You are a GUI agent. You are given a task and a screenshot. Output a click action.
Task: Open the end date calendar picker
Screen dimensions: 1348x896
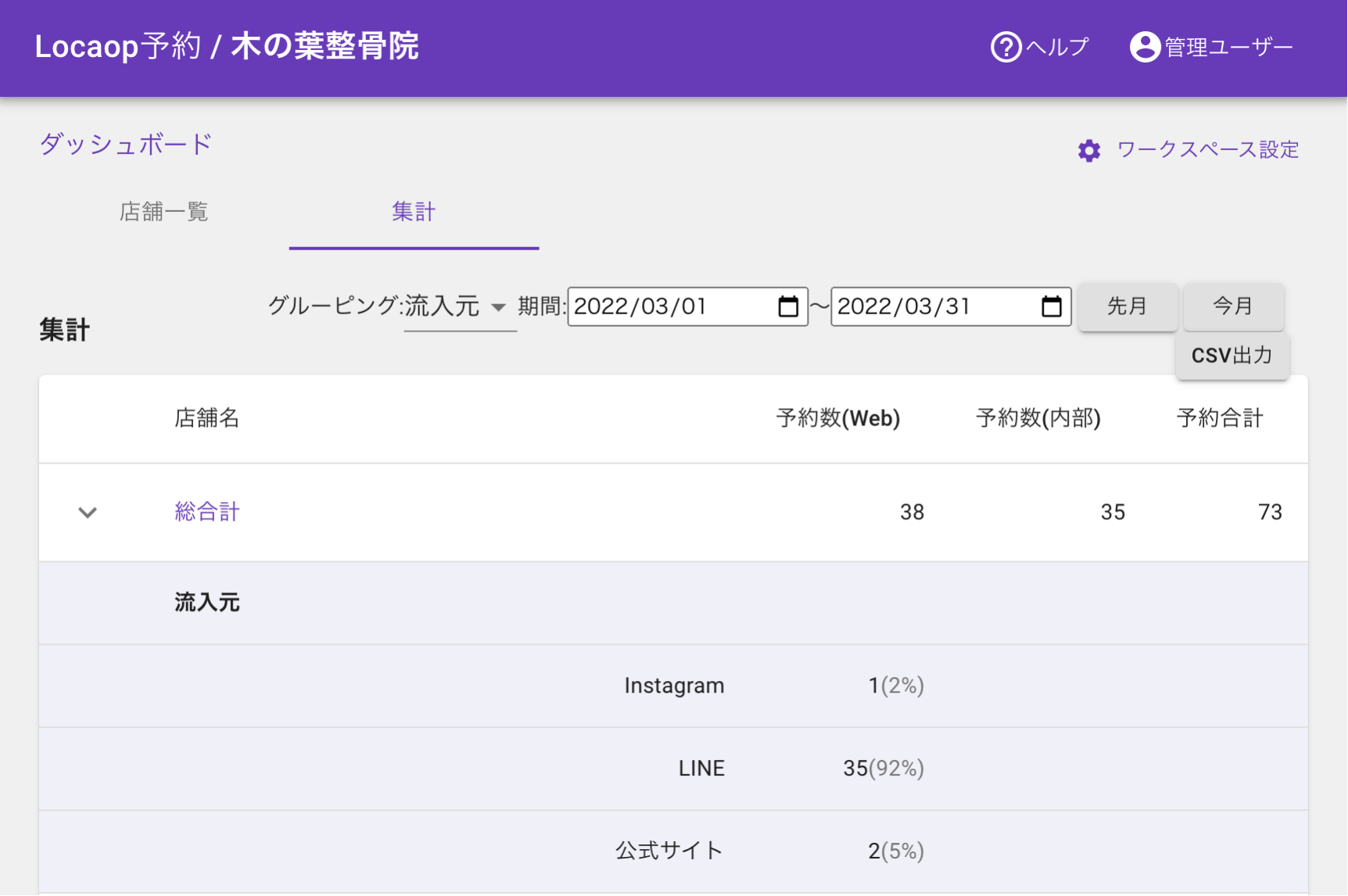(x=1050, y=306)
